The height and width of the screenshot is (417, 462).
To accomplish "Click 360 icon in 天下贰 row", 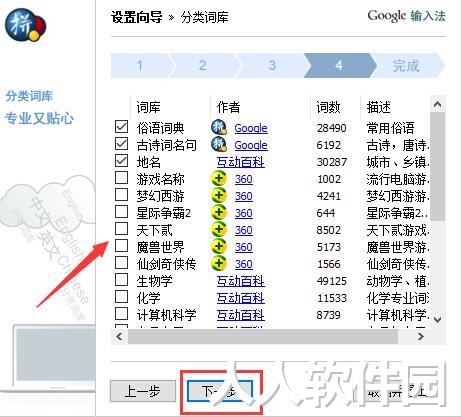I will 219,229.
